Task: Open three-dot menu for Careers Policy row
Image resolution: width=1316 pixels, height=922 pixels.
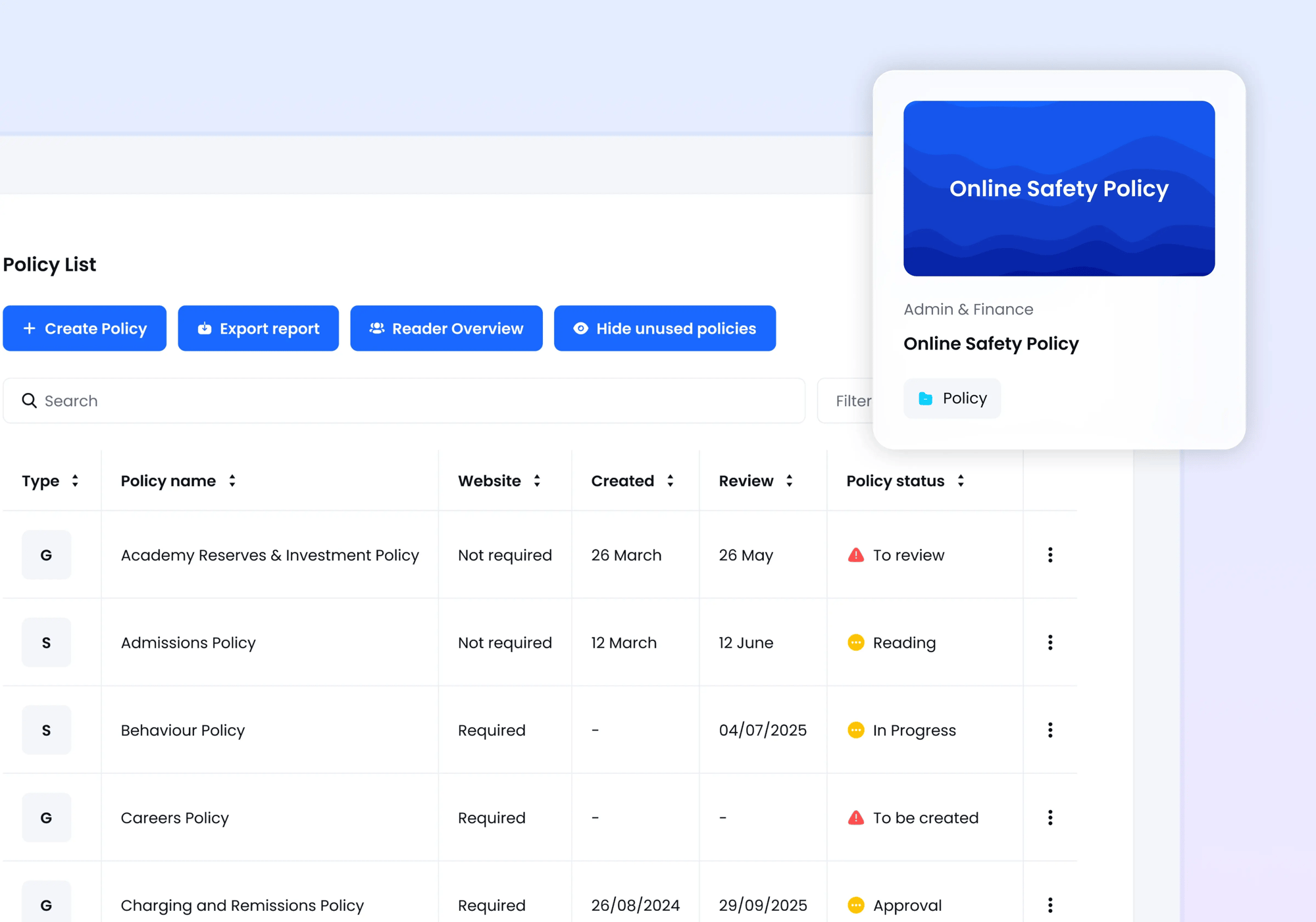Action: 1050,817
